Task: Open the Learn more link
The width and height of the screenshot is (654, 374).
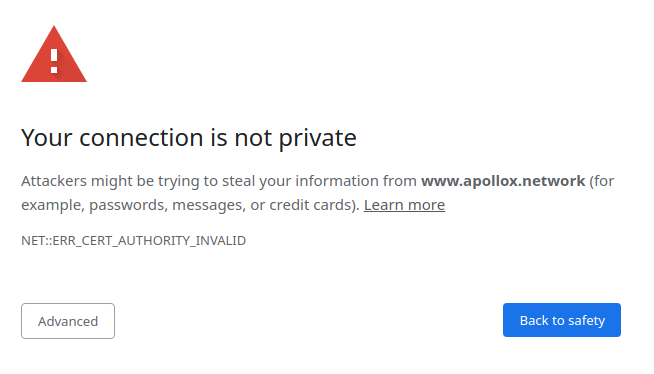Action: click(x=404, y=205)
